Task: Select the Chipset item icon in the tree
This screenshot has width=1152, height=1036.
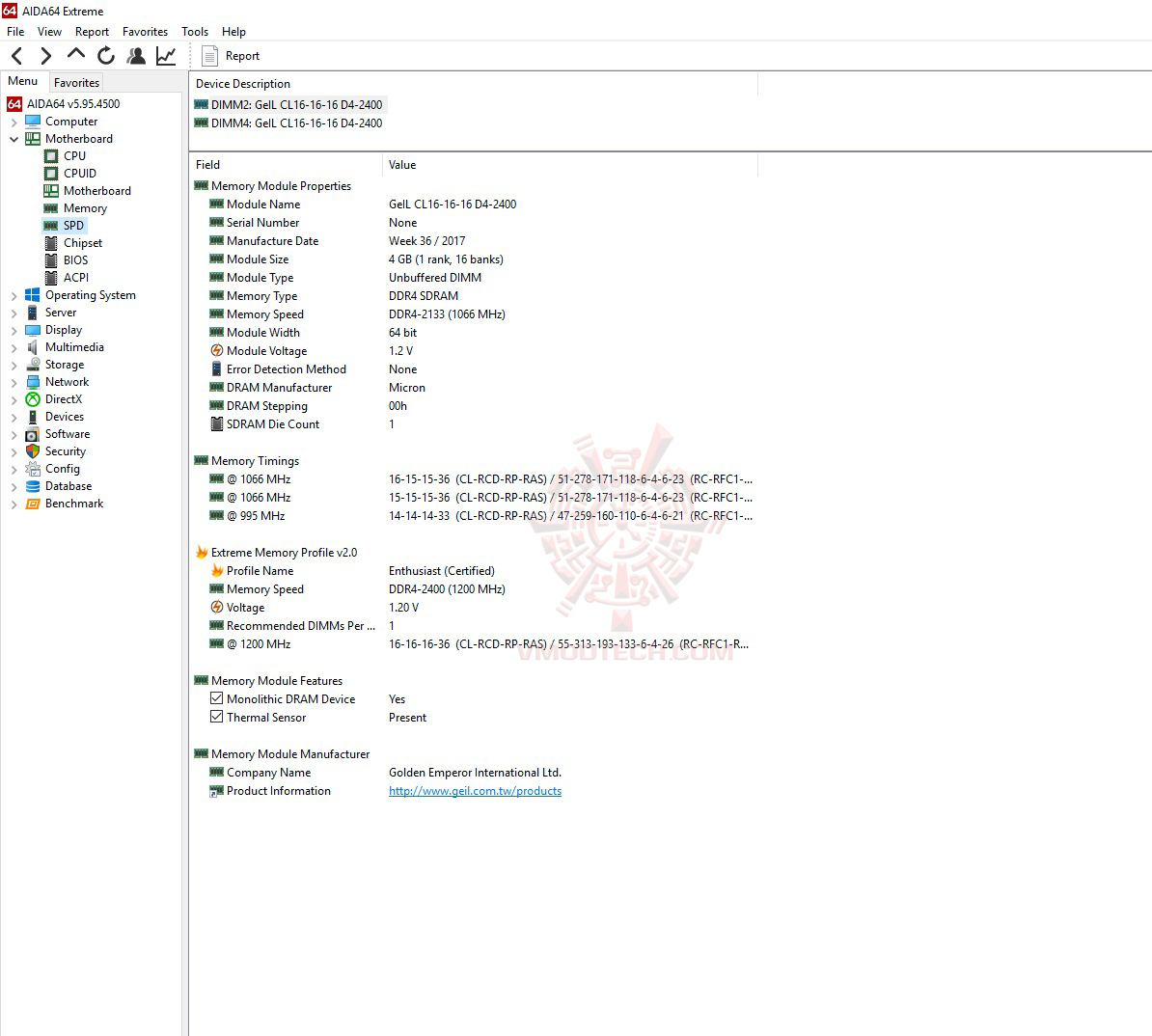Action: point(51,243)
